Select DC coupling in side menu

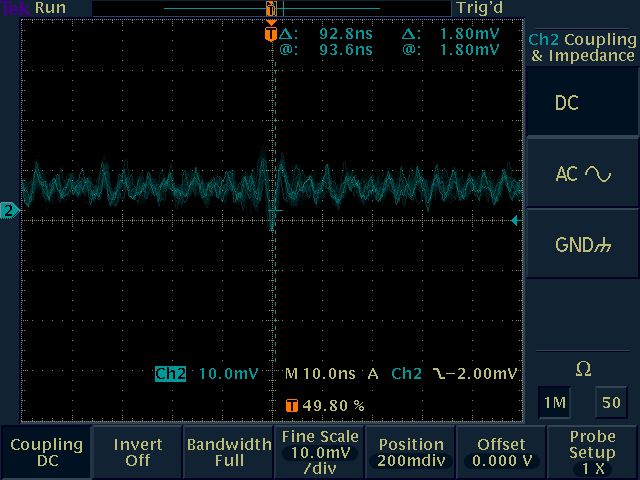pyautogui.click(x=582, y=102)
